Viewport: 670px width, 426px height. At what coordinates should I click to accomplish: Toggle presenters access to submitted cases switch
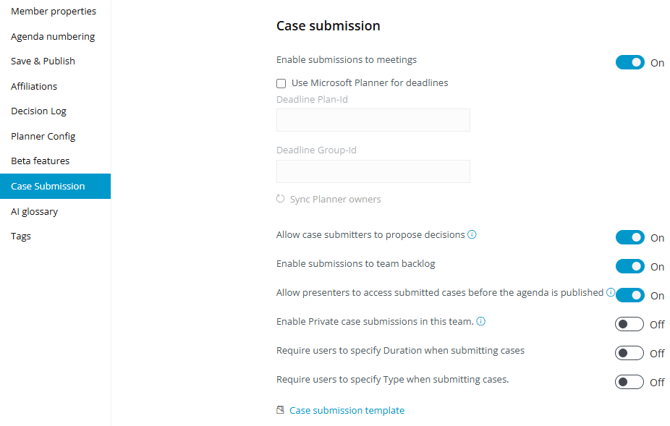629,295
